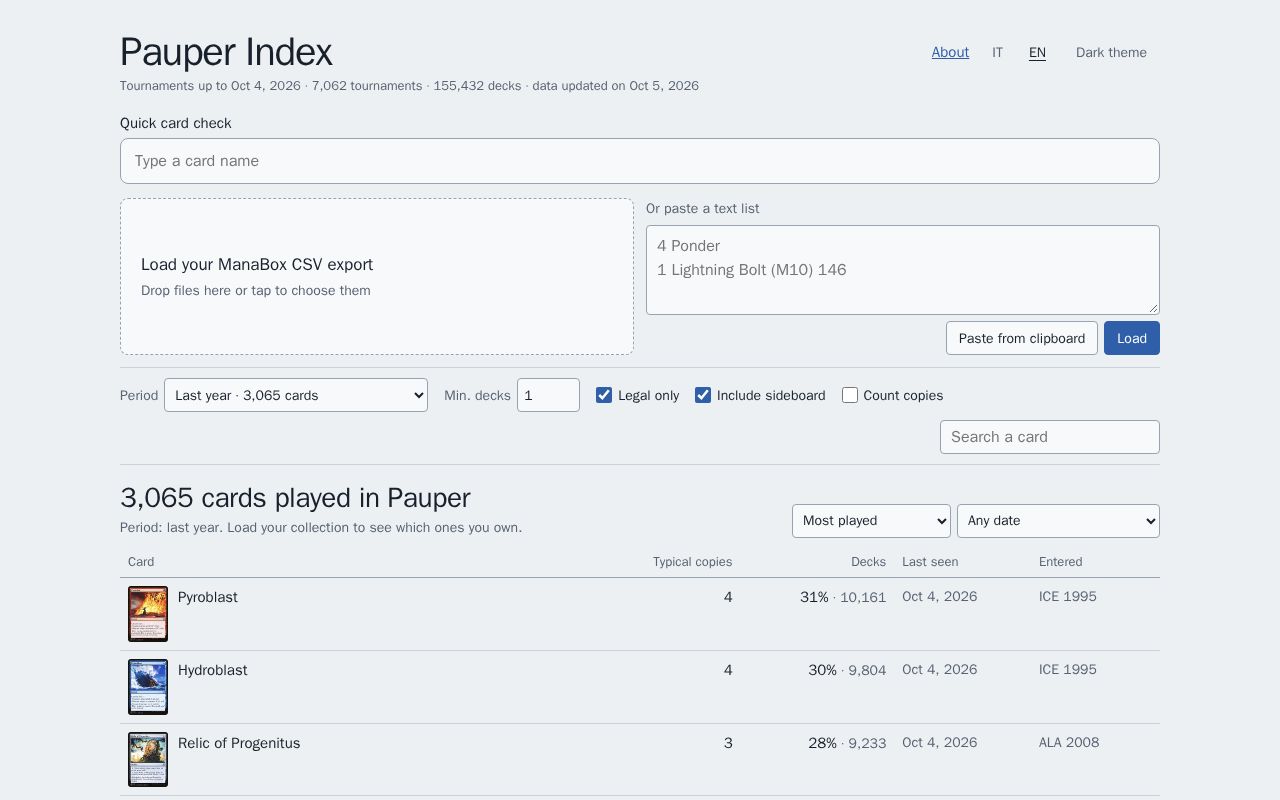Toggle the Legal only checkbox
Screen dimensions: 1280x800
604,395
